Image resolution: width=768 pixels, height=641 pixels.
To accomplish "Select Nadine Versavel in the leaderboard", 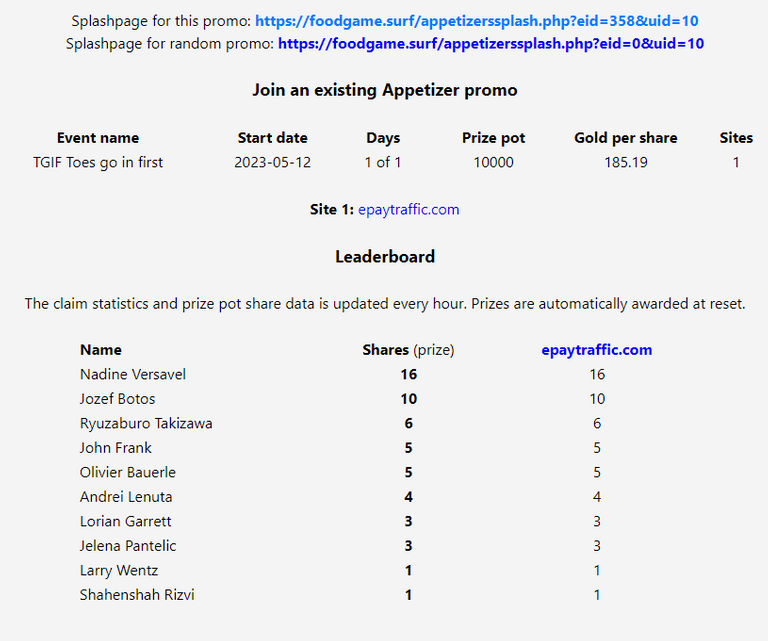I will point(133,374).
